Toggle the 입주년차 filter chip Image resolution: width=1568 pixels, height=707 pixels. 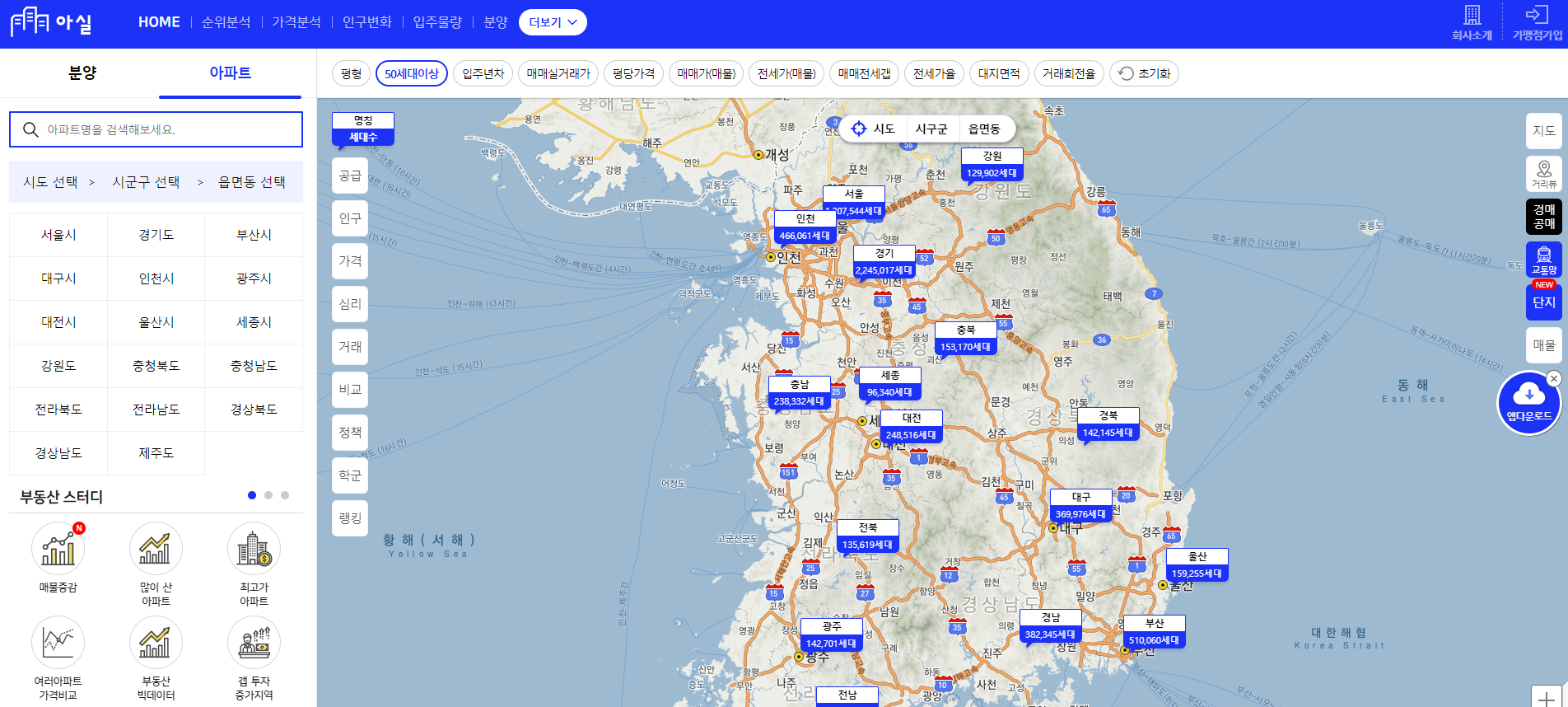click(483, 73)
